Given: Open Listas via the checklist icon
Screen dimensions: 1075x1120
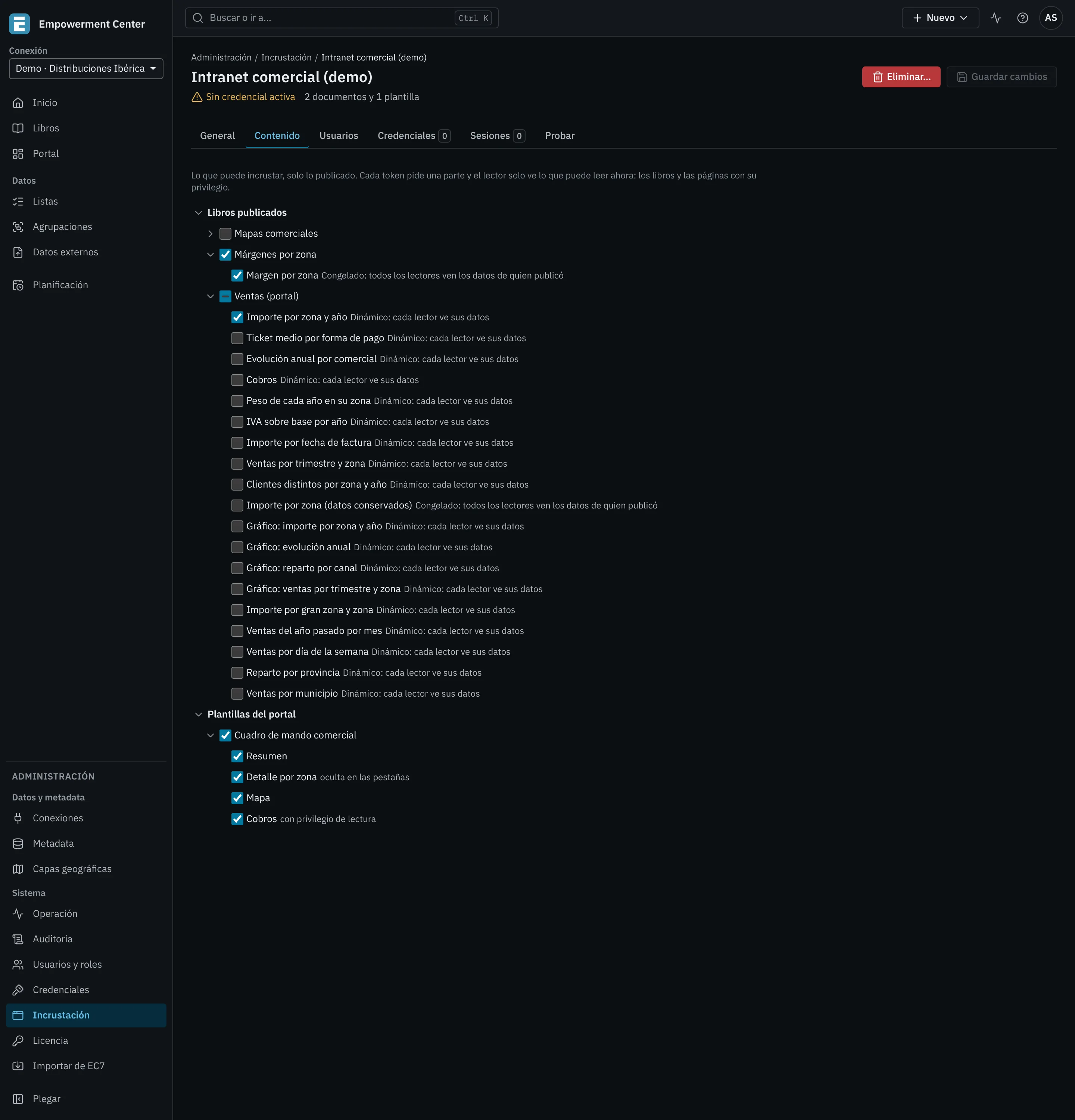Looking at the screenshot, I should pyautogui.click(x=18, y=202).
